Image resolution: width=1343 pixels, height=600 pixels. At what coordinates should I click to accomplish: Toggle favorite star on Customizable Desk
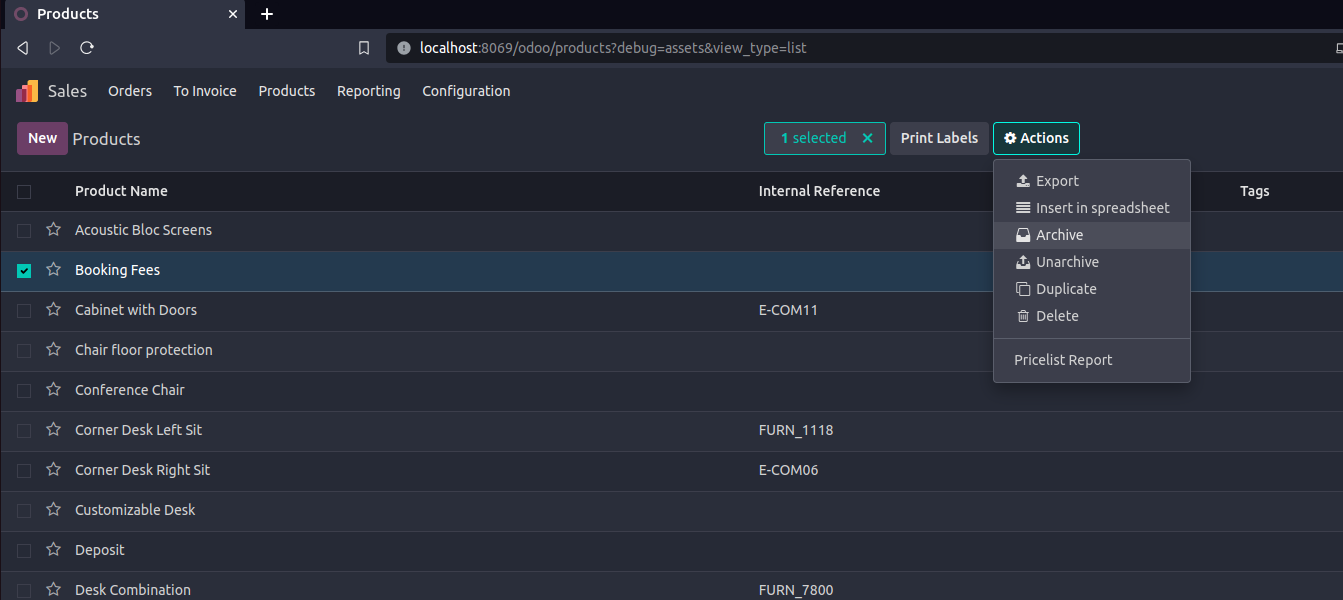[x=54, y=510]
